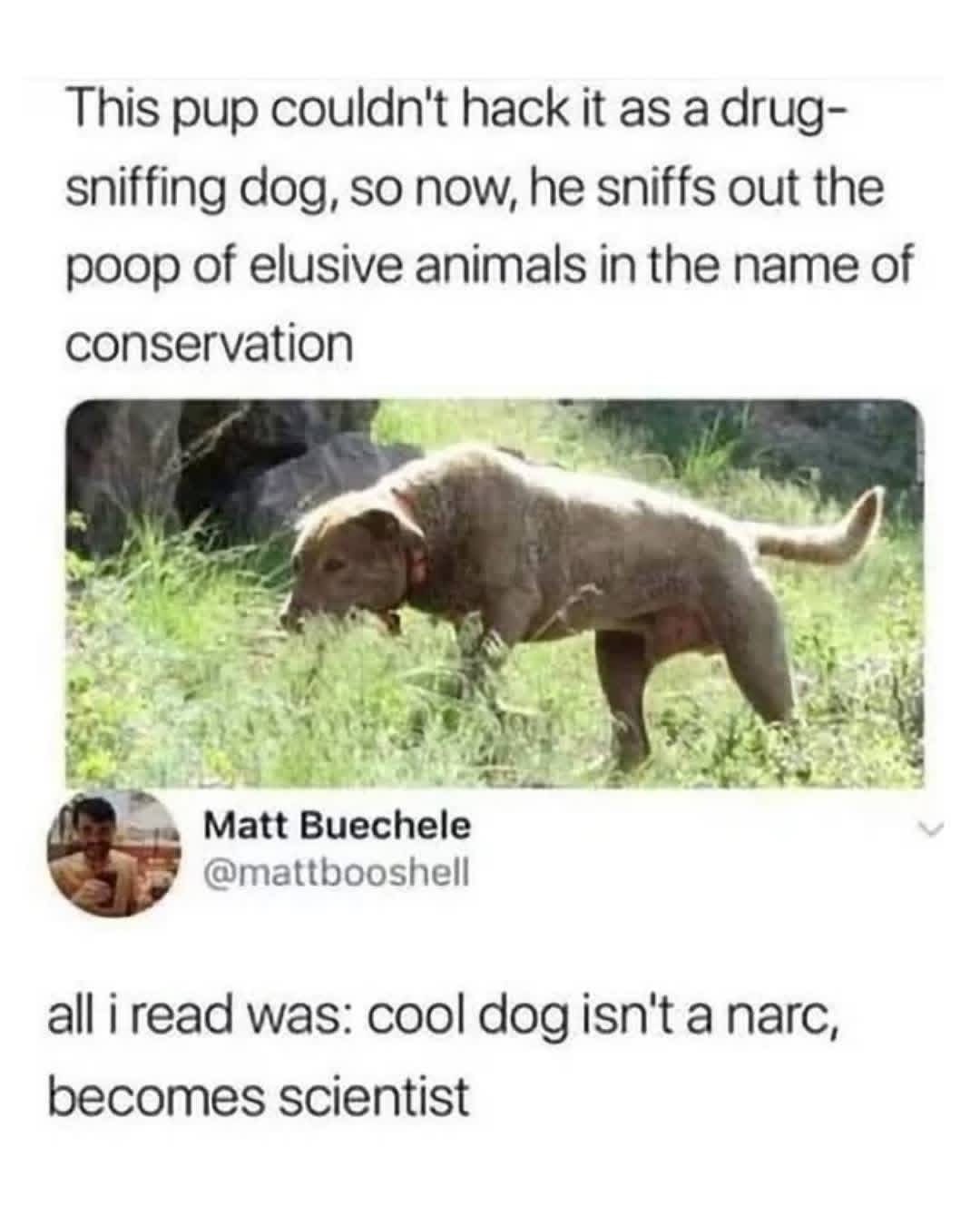Select the word 'conservation' in headline
The height and width of the screenshot is (1225, 980).
209,343
